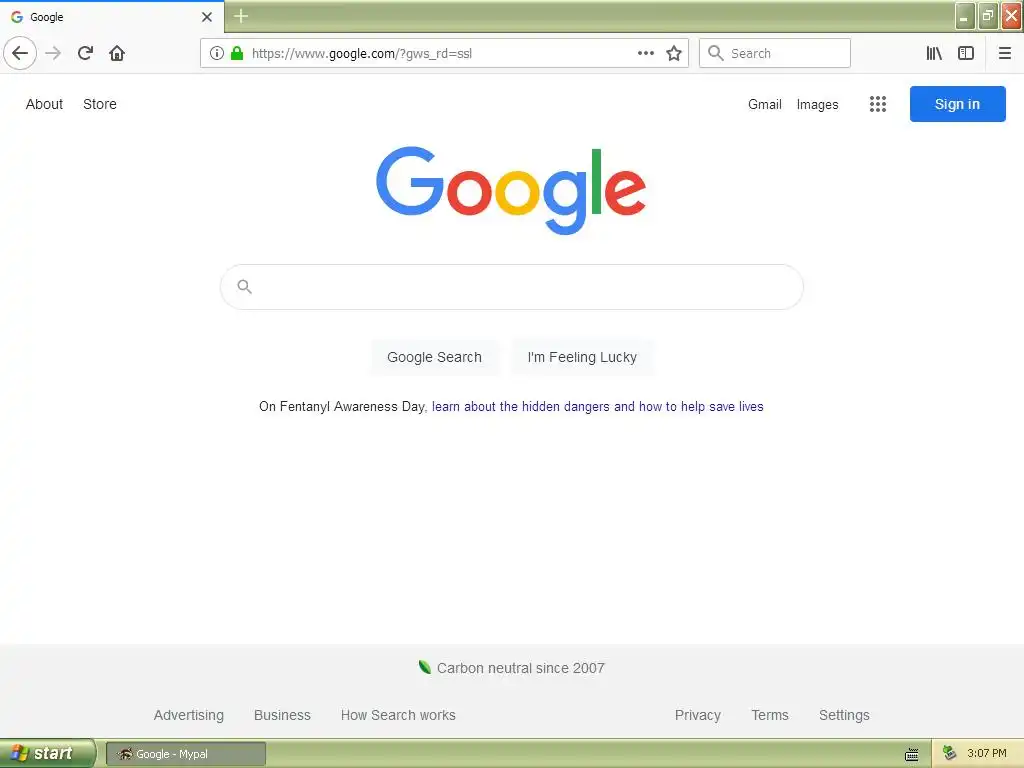Open Images link
This screenshot has height=768, width=1024.
[x=817, y=104]
